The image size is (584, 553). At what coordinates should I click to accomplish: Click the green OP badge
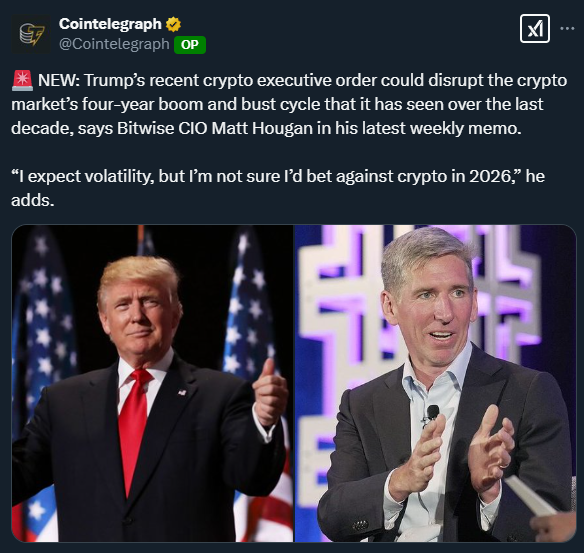point(190,45)
